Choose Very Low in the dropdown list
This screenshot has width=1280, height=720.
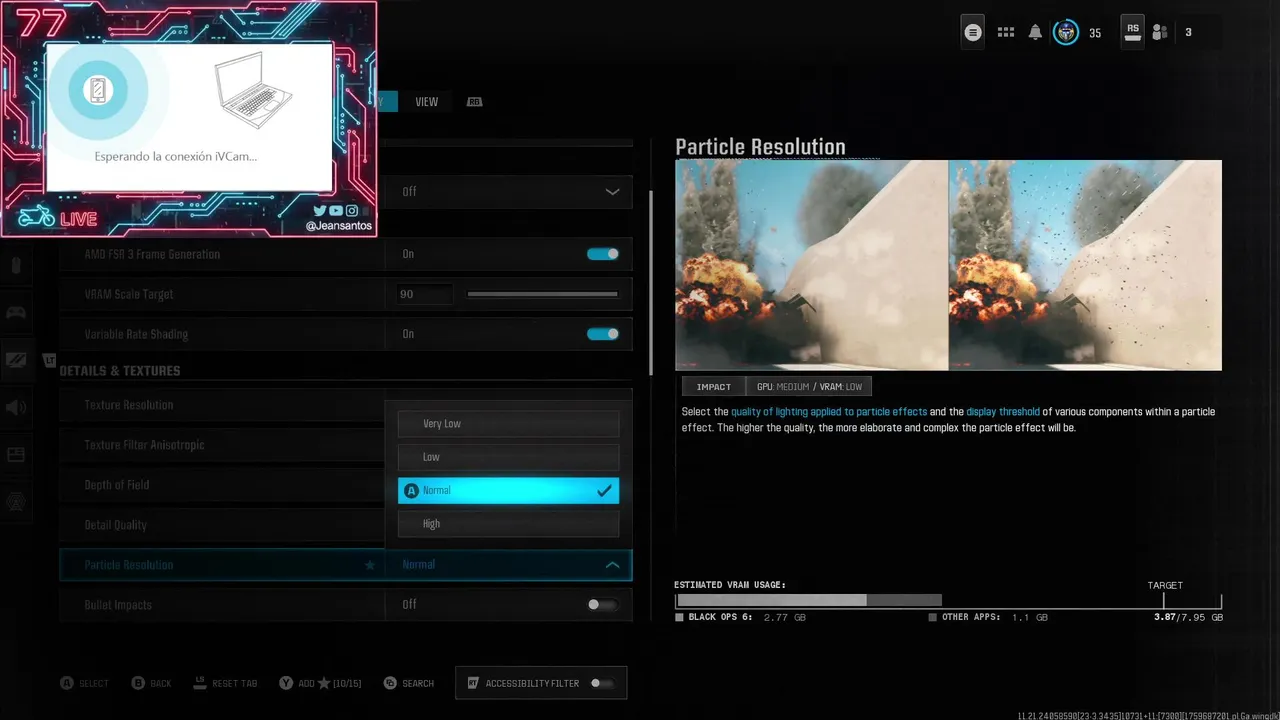pyautogui.click(x=508, y=424)
